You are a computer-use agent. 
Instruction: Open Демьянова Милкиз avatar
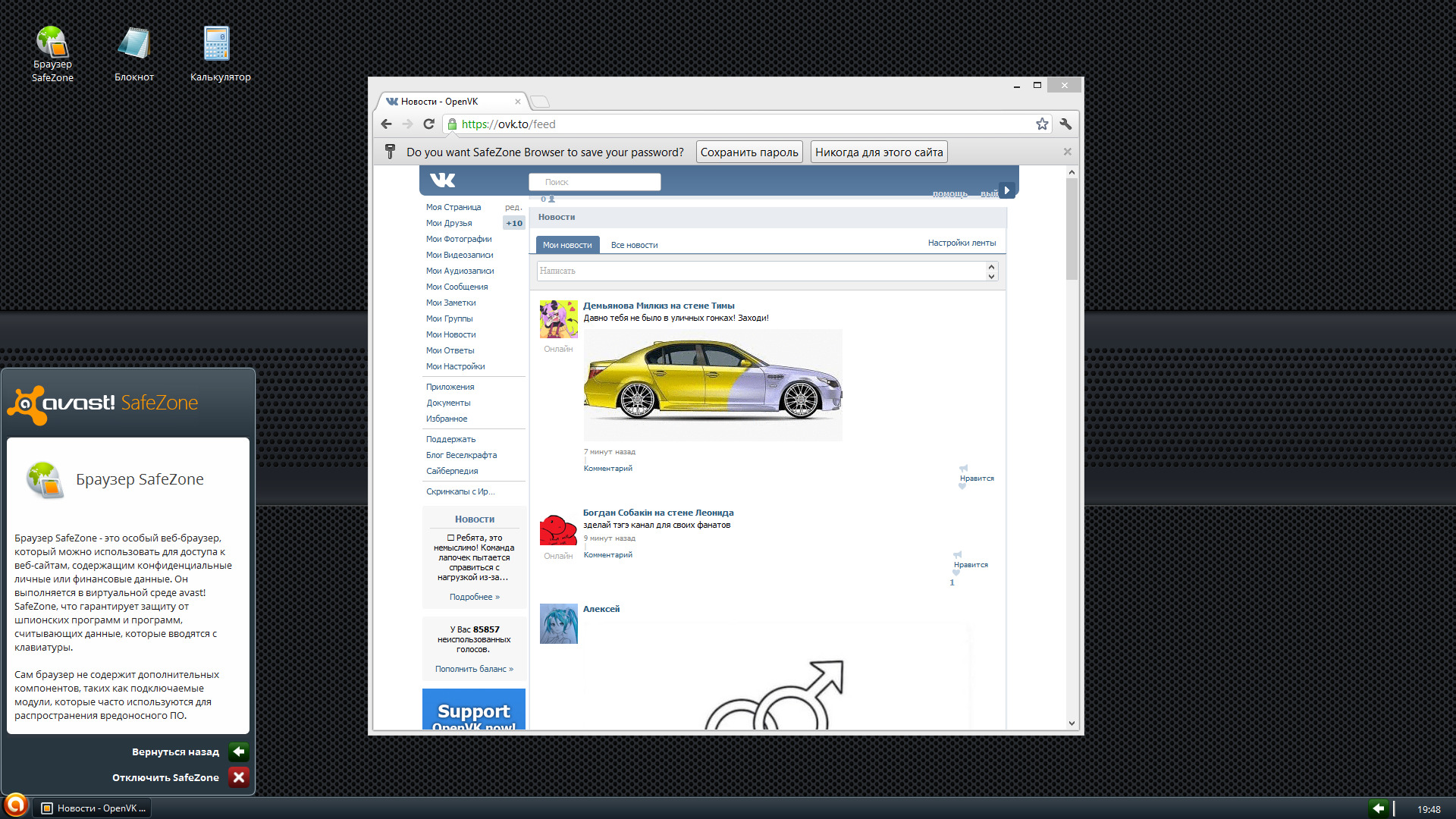click(558, 319)
